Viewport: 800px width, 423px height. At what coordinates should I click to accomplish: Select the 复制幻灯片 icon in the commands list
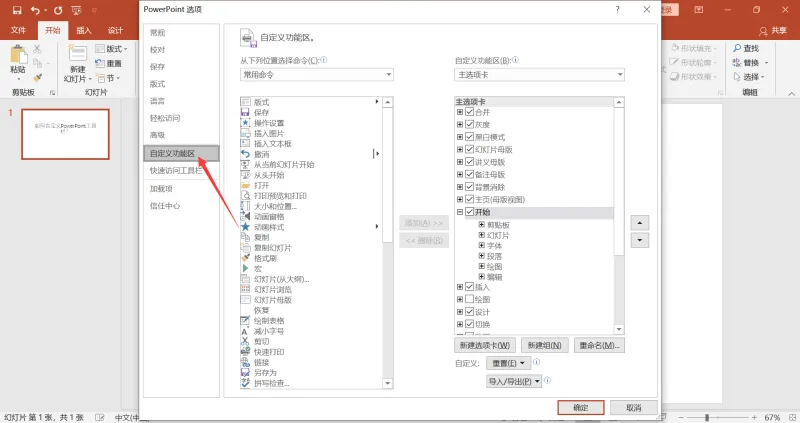coord(245,247)
